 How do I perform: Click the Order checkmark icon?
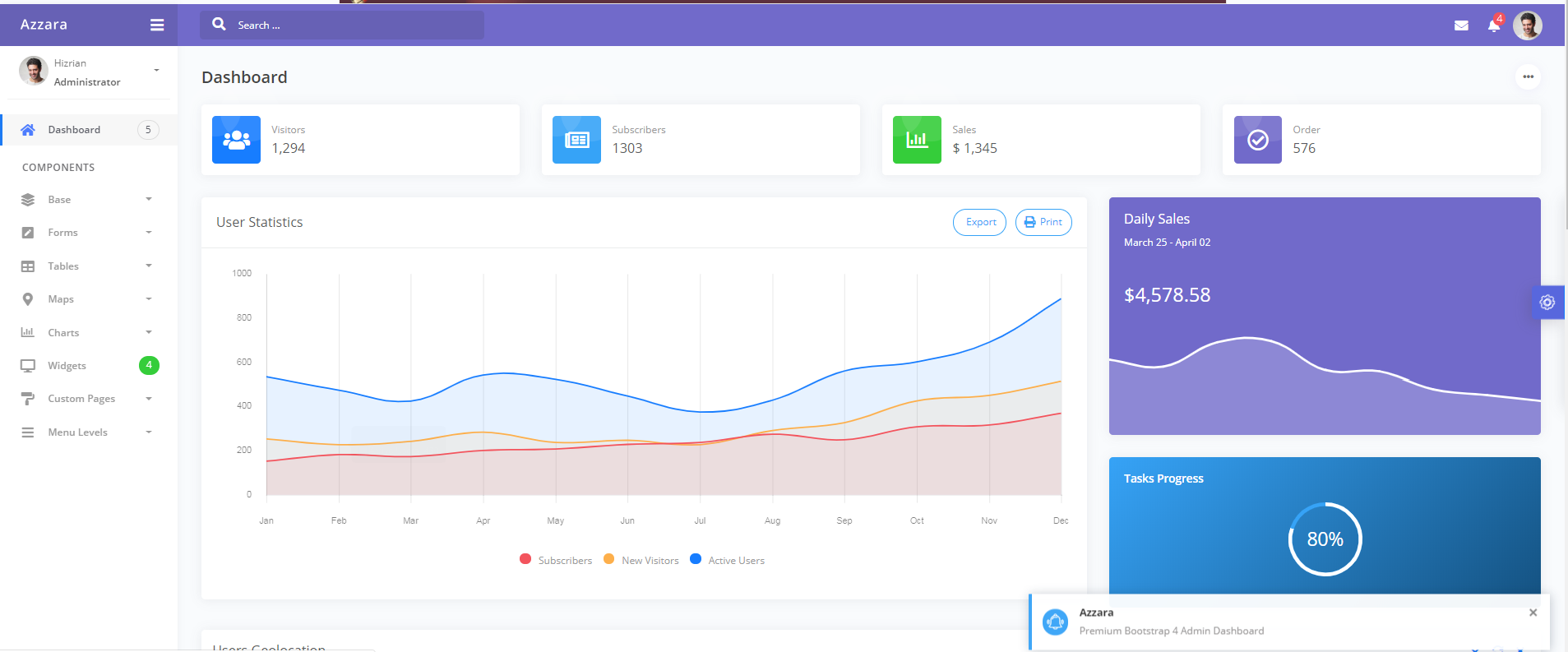tap(1258, 140)
